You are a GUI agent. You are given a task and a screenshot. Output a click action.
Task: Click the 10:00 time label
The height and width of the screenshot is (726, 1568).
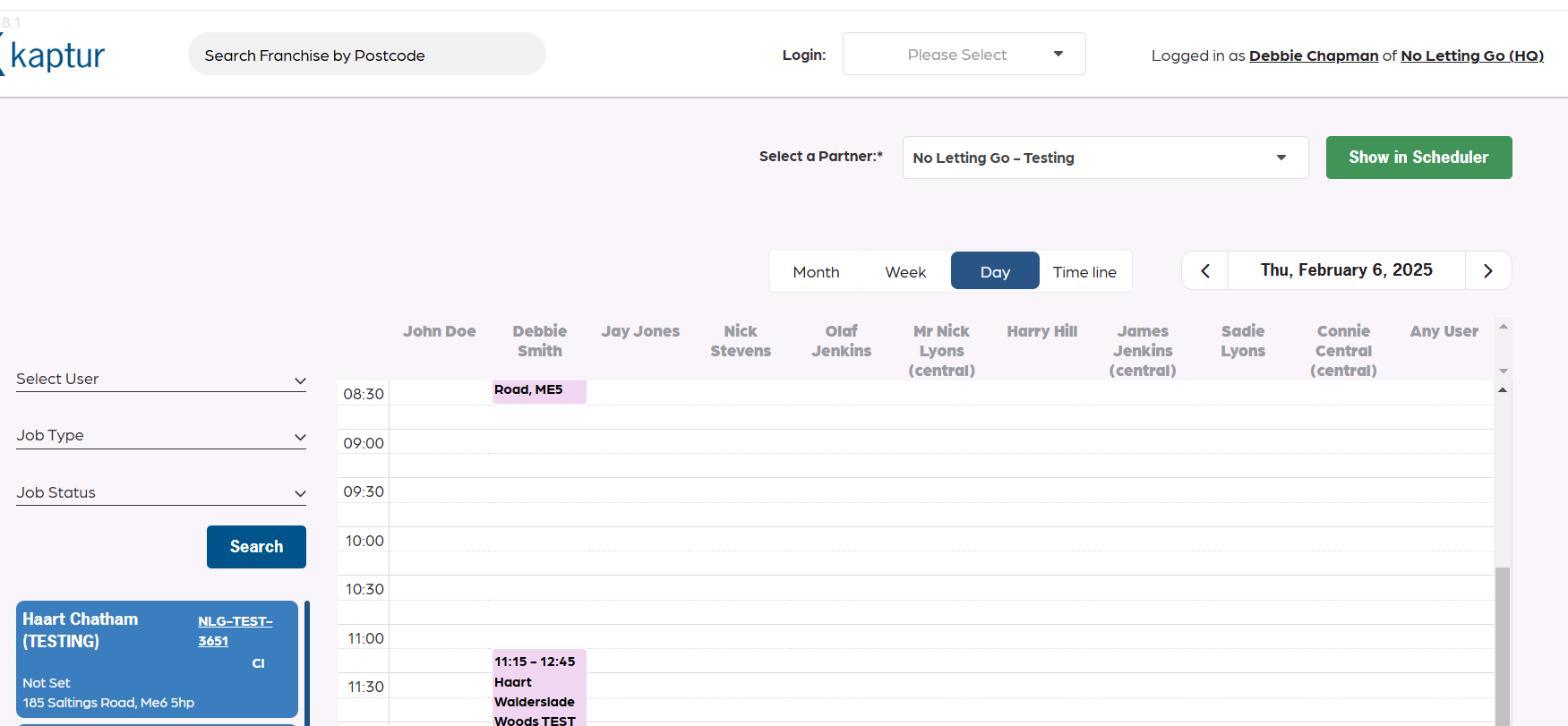click(364, 541)
